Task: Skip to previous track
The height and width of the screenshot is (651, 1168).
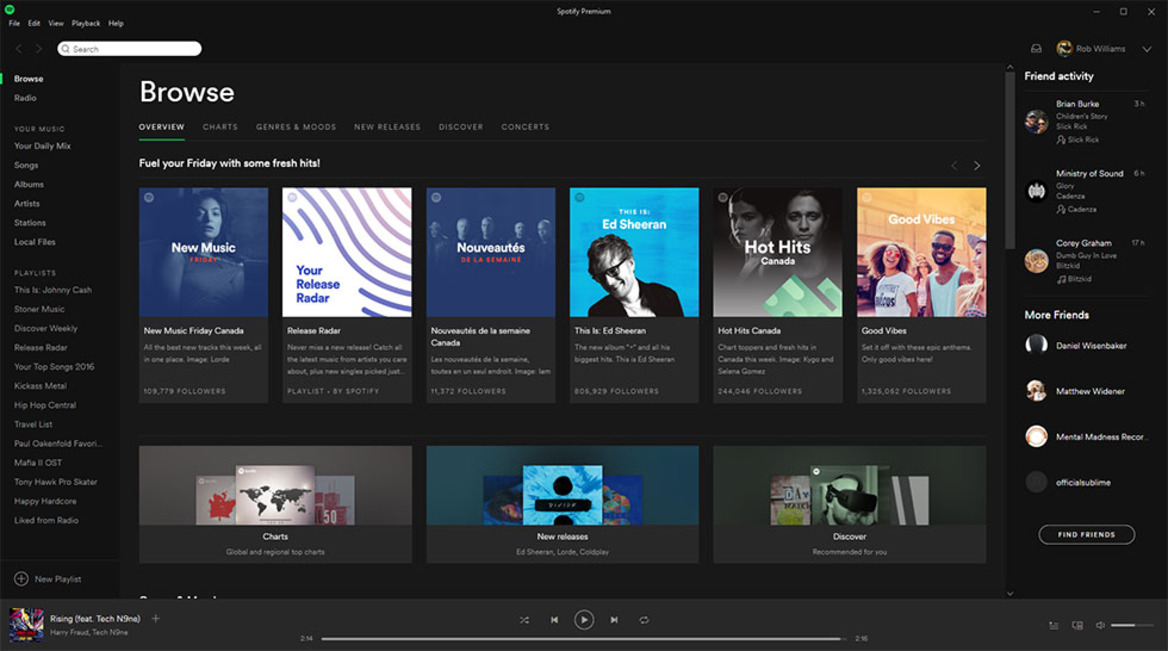Action: pyautogui.click(x=554, y=620)
